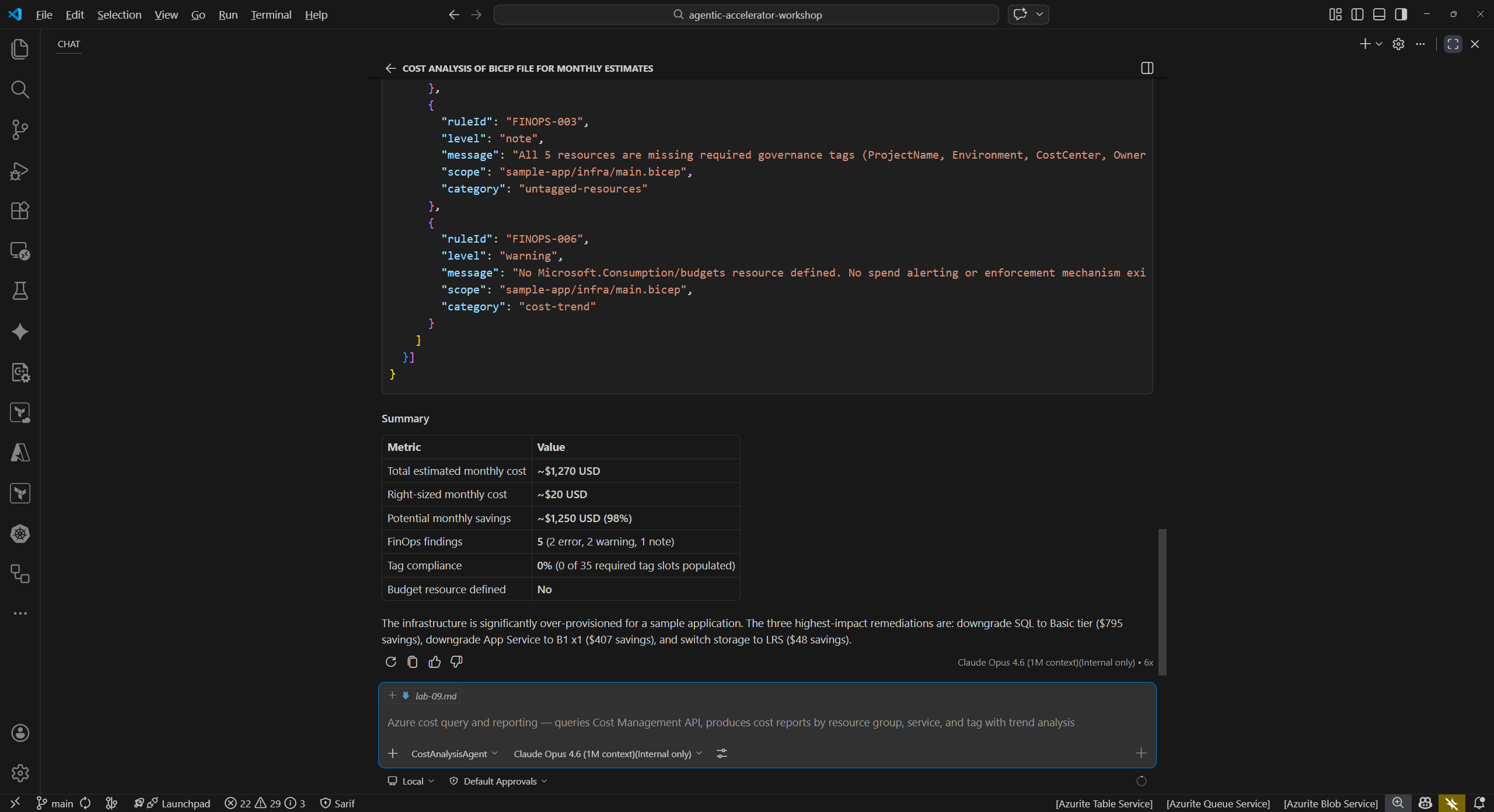Image resolution: width=1494 pixels, height=812 pixels.
Task: Open the CostAnalysisAgent mode dropdown
Action: pyautogui.click(x=454, y=754)
